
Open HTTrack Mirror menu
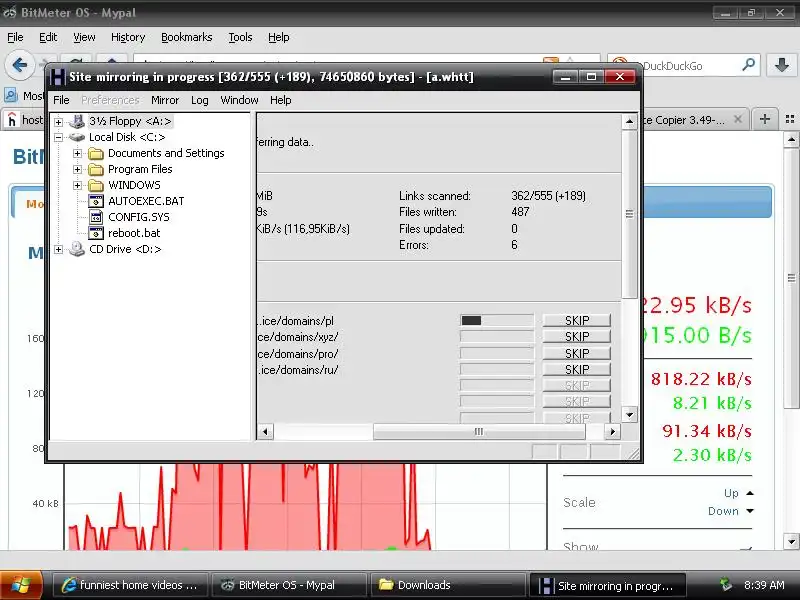pyautogui.click(x=165, y=100)
